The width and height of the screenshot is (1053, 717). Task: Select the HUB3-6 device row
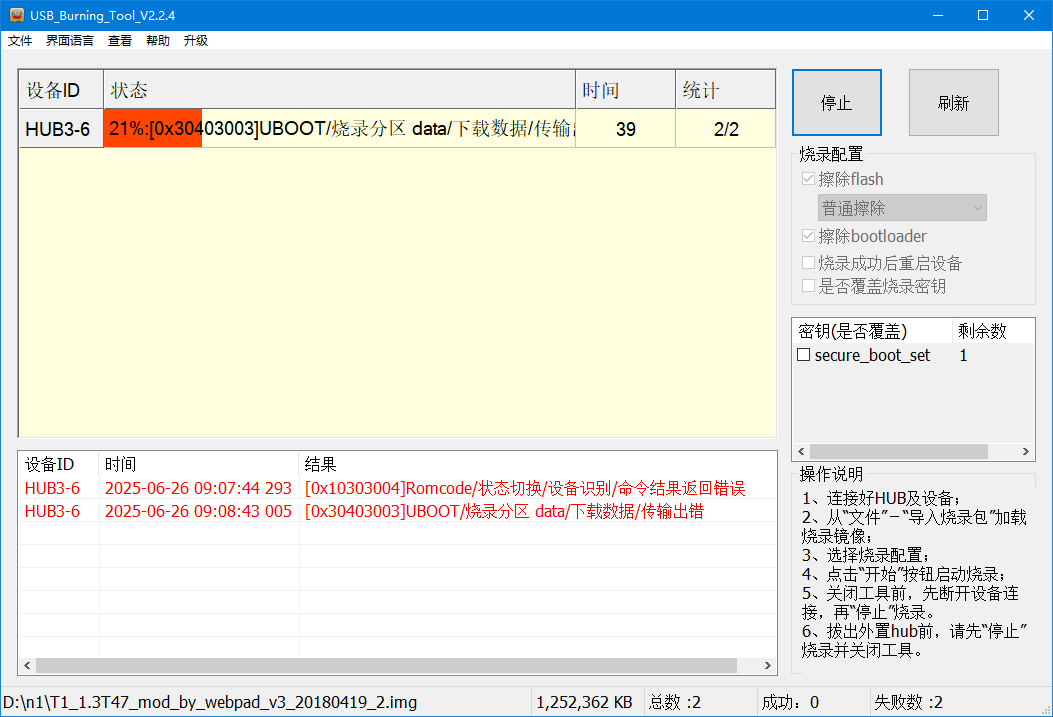[x=60, y=128]
